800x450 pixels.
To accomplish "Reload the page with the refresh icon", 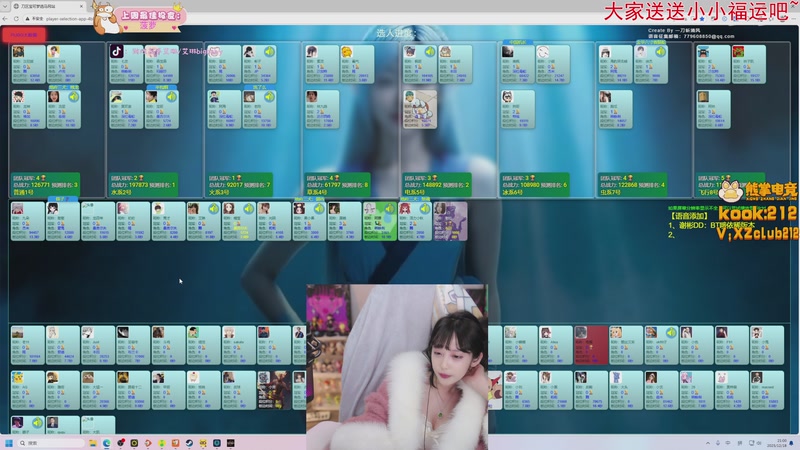I will (x=16, y=18).
